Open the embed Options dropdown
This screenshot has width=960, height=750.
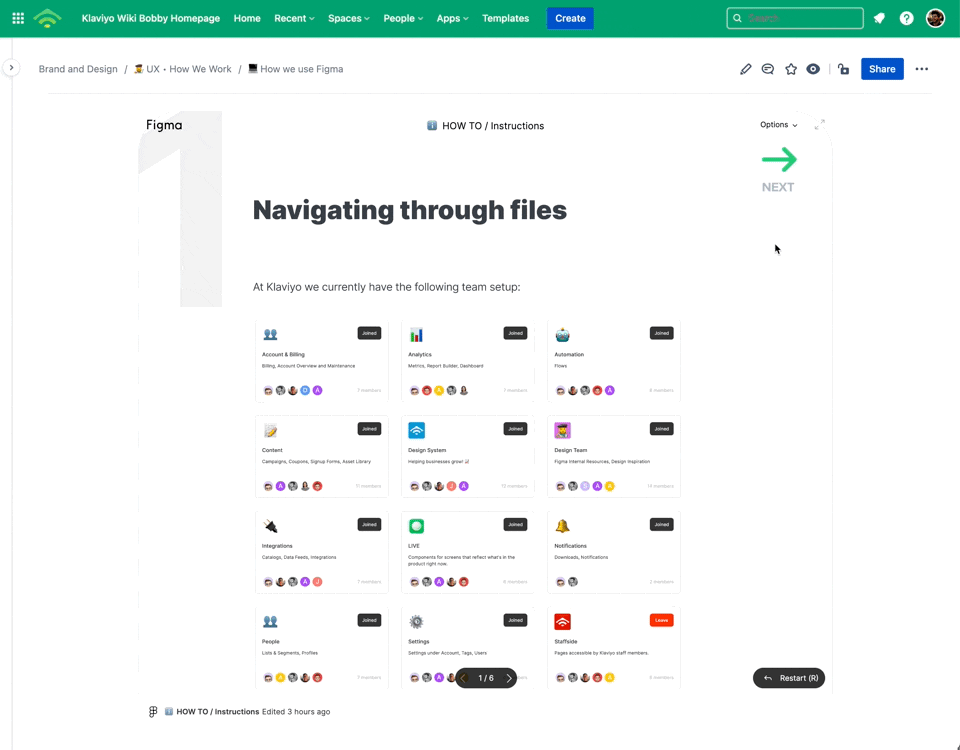pos(779,124)
